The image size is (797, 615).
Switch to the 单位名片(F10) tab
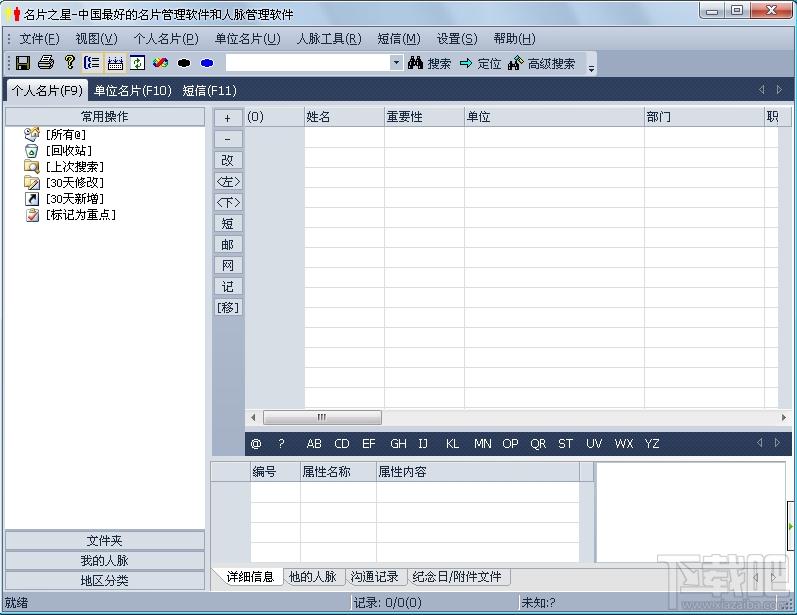coord(133,91)
